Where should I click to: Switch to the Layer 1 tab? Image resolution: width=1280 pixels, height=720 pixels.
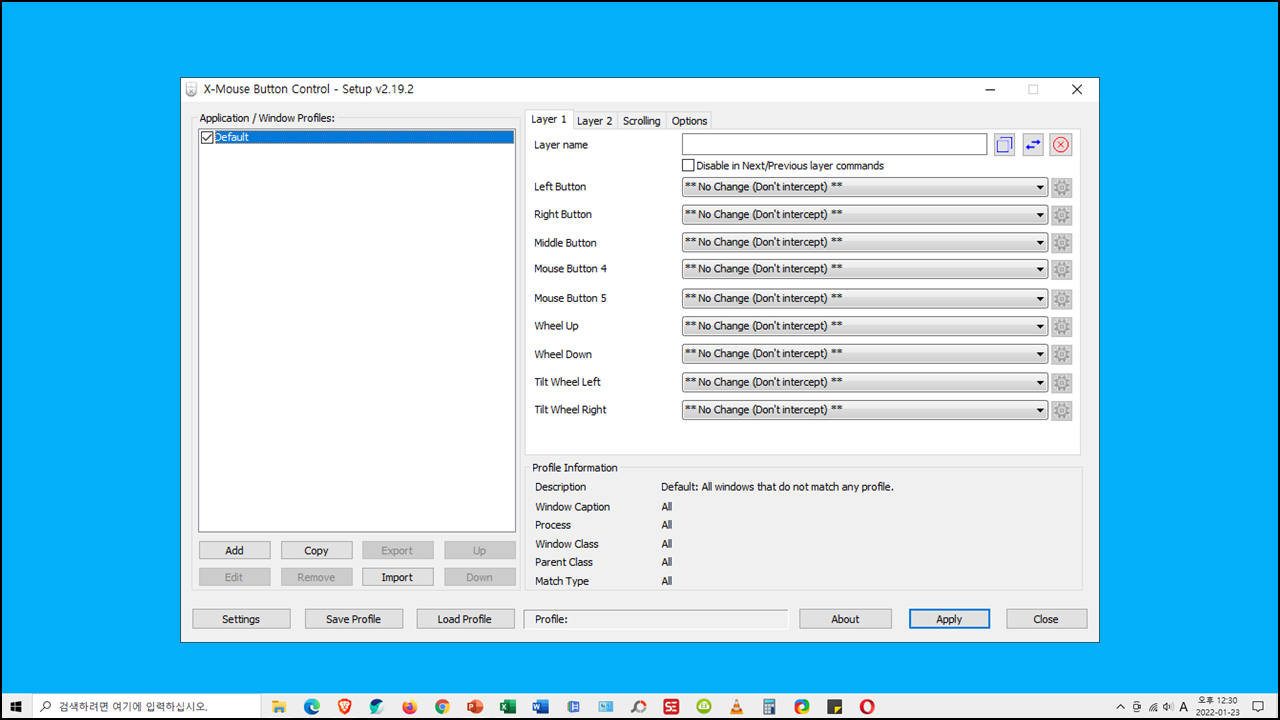(x=549, y=119)
